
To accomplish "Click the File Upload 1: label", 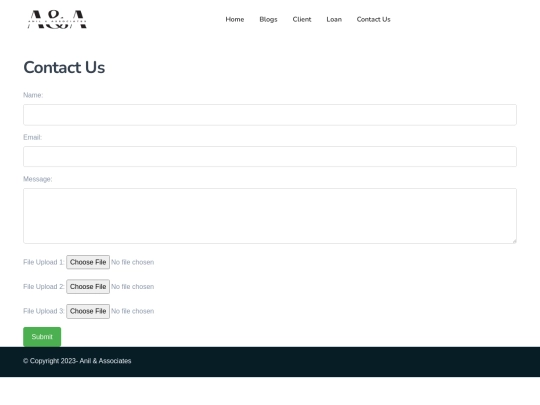I will 44,262.
